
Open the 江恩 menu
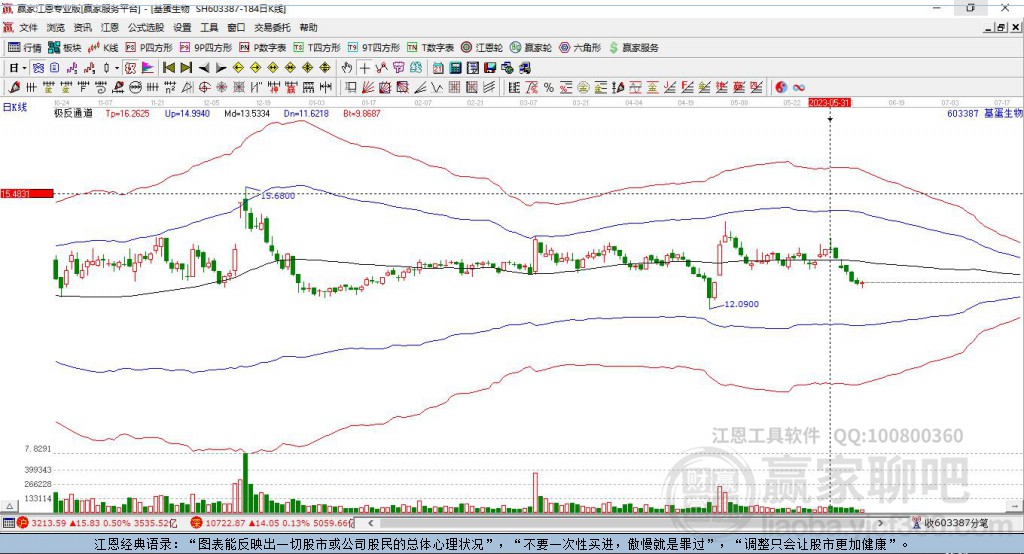(x=110, y=27)
